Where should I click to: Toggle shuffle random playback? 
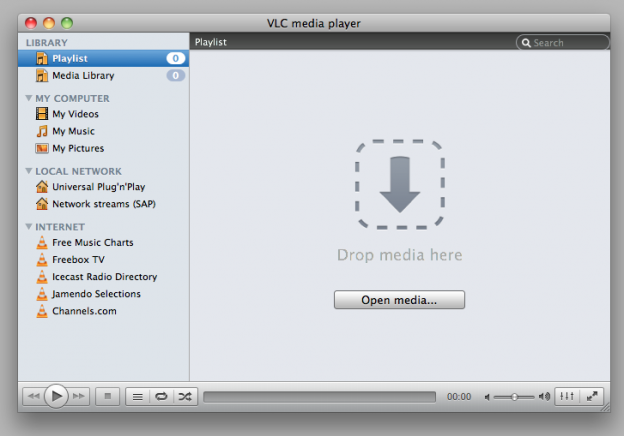click(184, 397)
